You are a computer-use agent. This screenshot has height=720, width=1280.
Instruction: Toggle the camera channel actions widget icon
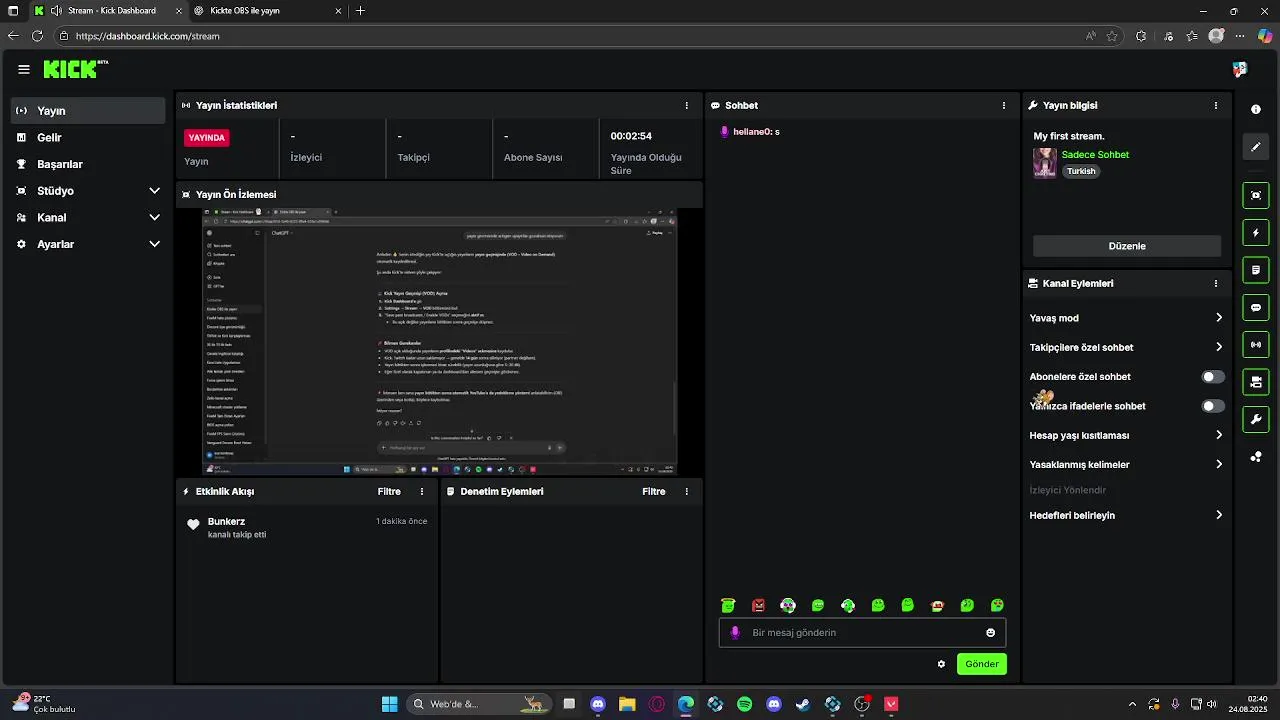1256,382
